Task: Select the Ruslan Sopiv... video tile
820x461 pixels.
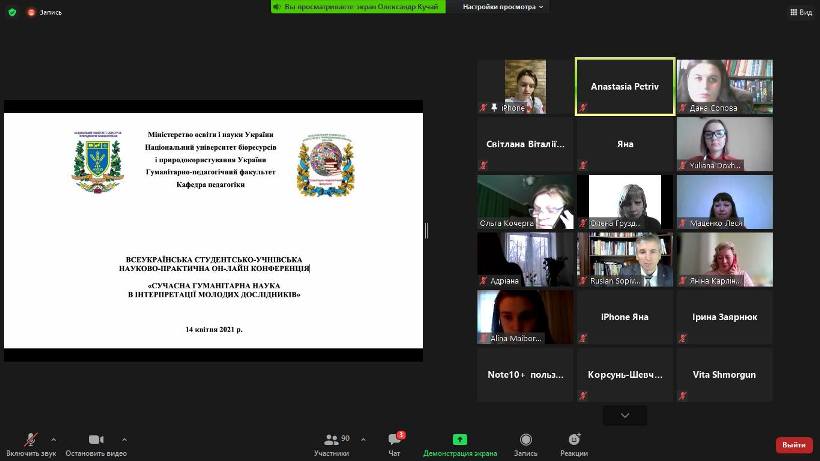Action: click(625, 259)
